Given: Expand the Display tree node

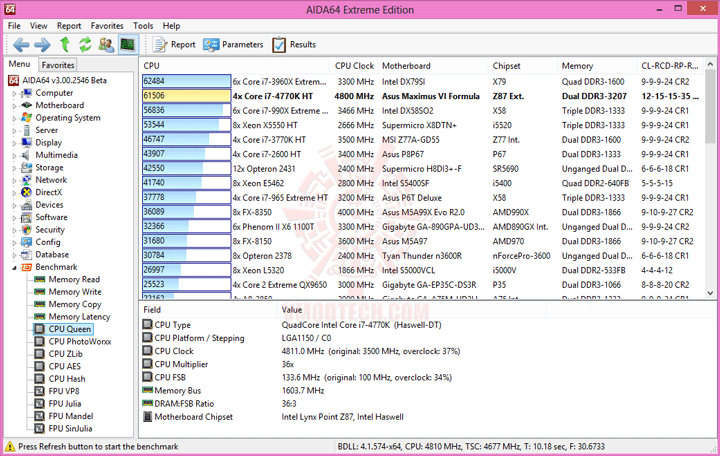Looking at the screenshot, I should [x=14, y=143].
